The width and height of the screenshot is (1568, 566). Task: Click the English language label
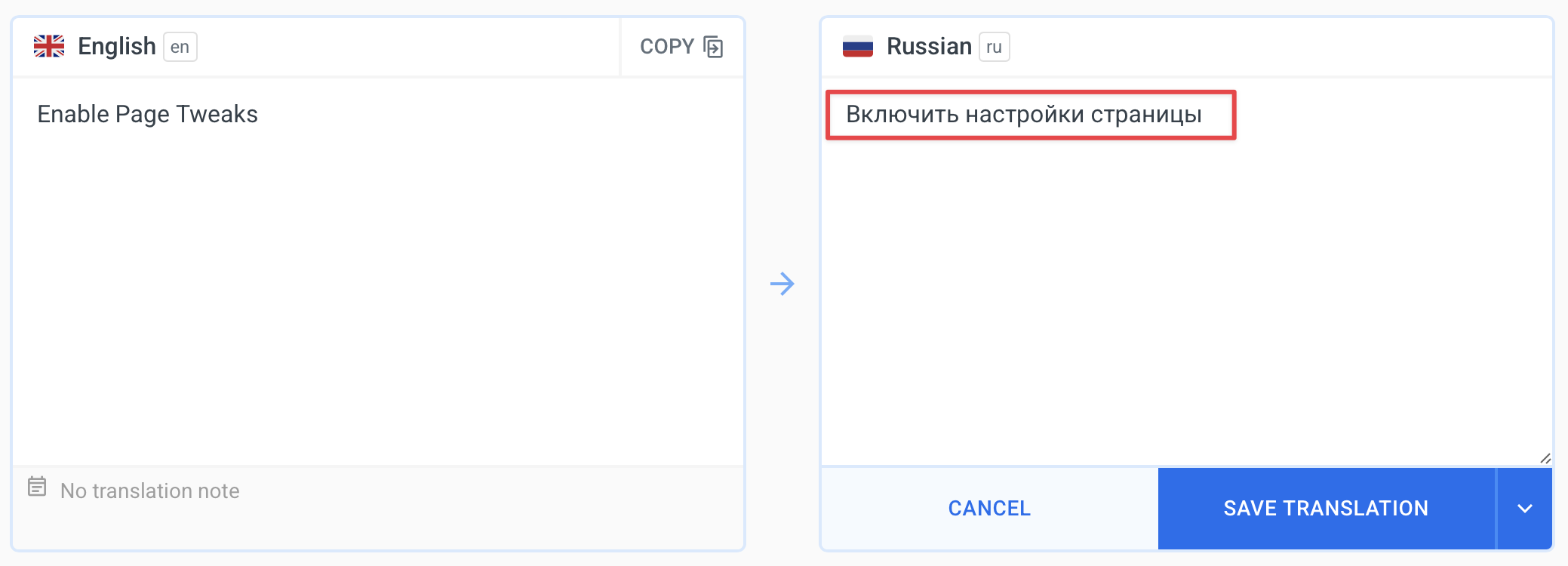(x=117, y=47)
